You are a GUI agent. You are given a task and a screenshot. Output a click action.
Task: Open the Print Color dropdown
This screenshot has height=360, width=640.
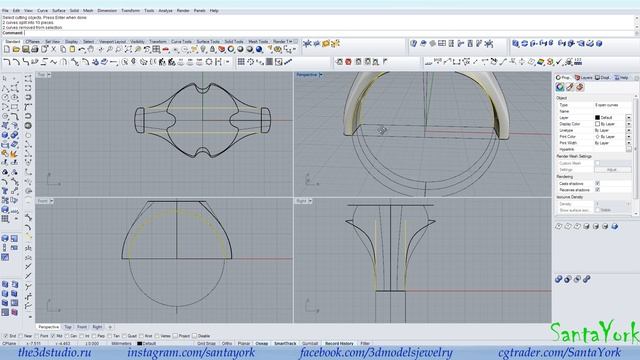tap(628, 136)
